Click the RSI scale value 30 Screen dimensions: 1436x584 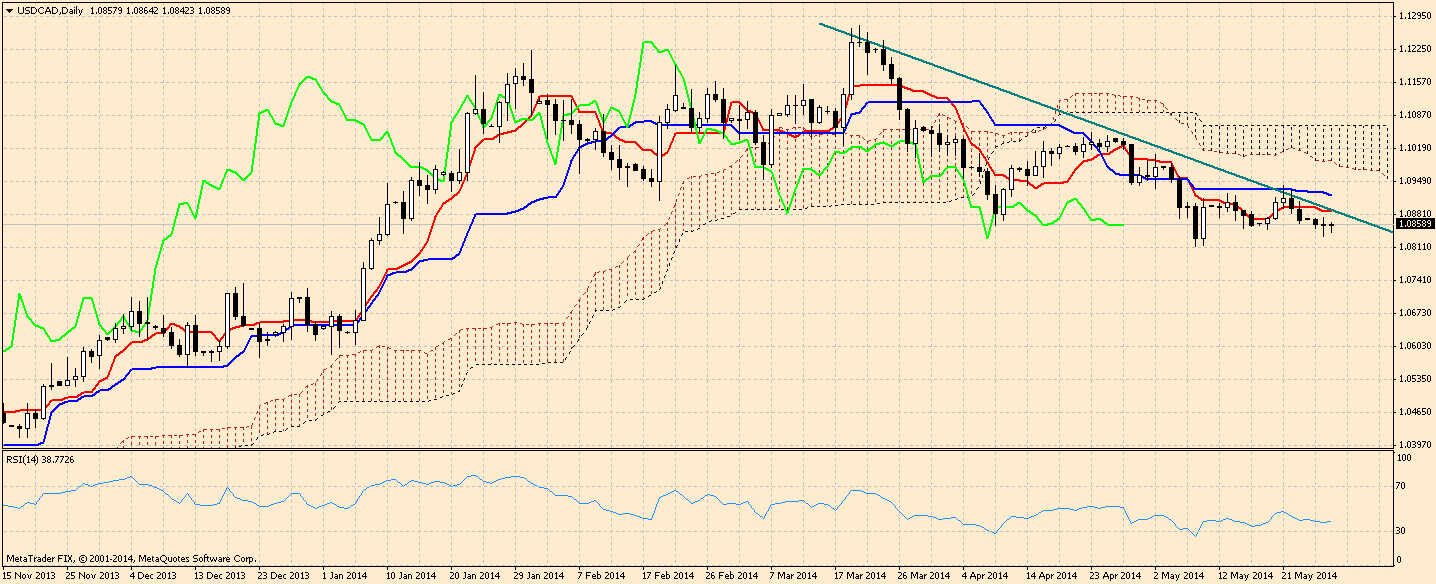1403,530
